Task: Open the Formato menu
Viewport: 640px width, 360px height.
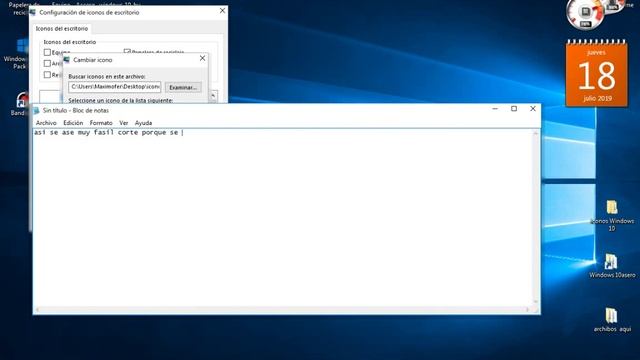Action: click(101, 123)
